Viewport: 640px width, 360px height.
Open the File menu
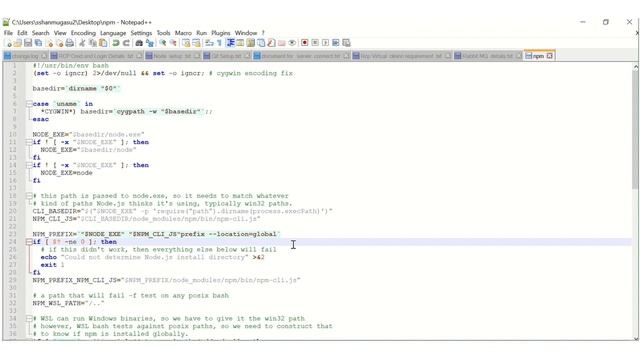point(8,33)
